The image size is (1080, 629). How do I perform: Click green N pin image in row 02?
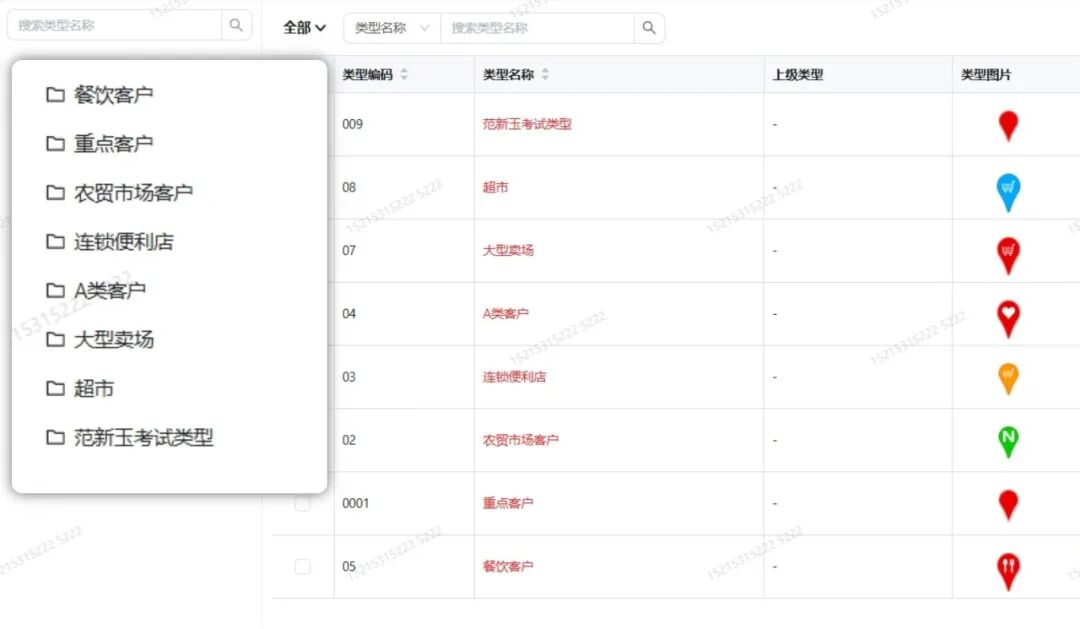click(1008, 442)
